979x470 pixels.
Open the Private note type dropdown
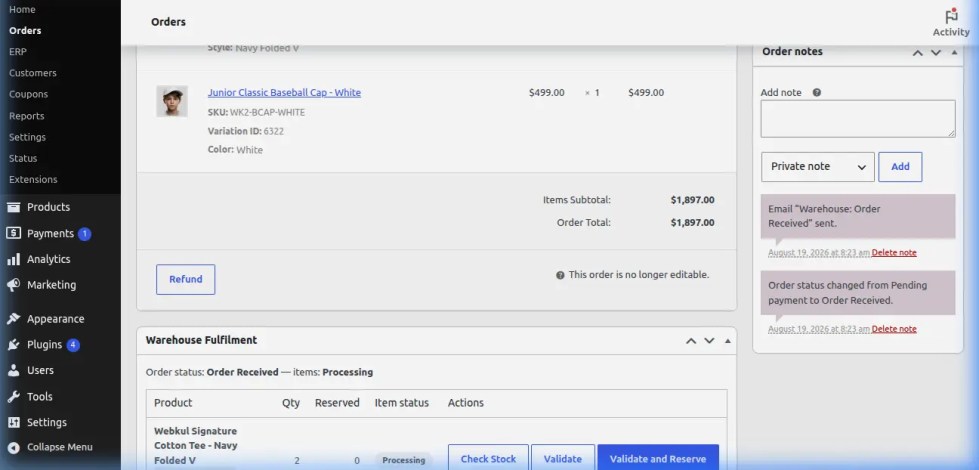click(817, 167)
